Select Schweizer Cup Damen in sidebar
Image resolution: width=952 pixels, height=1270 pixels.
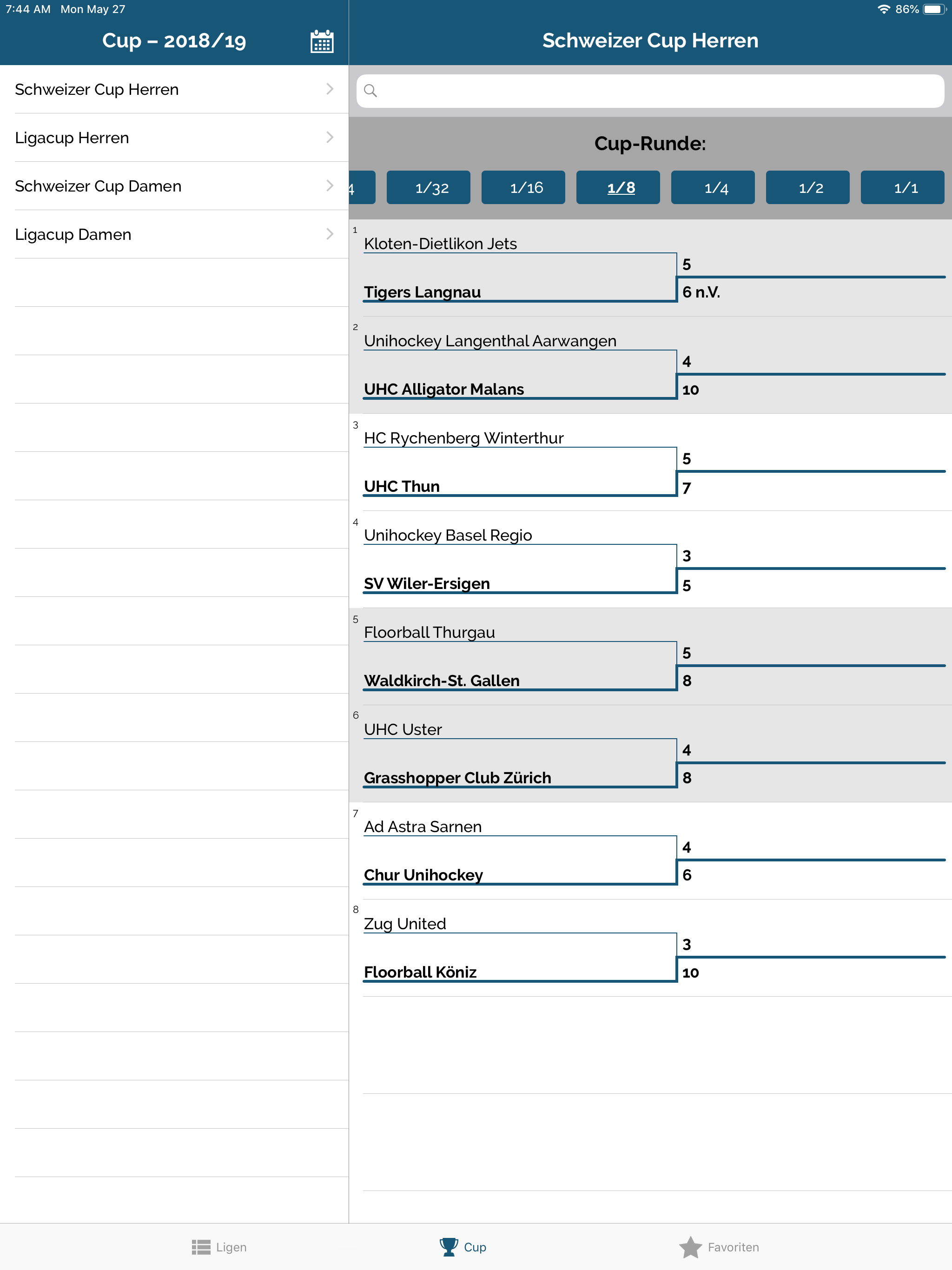click(174, 185)
